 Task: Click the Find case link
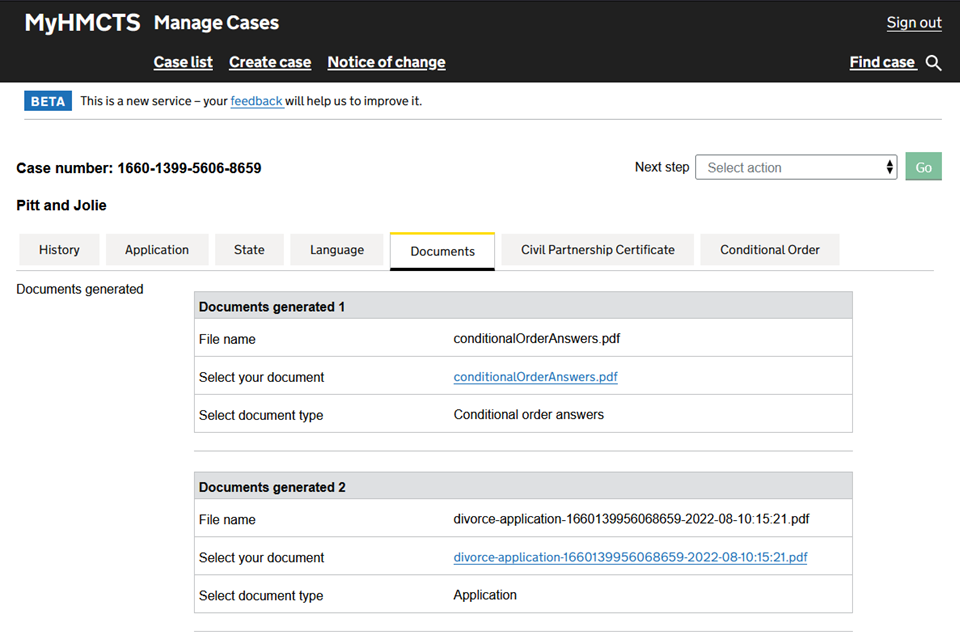point(882,62)
